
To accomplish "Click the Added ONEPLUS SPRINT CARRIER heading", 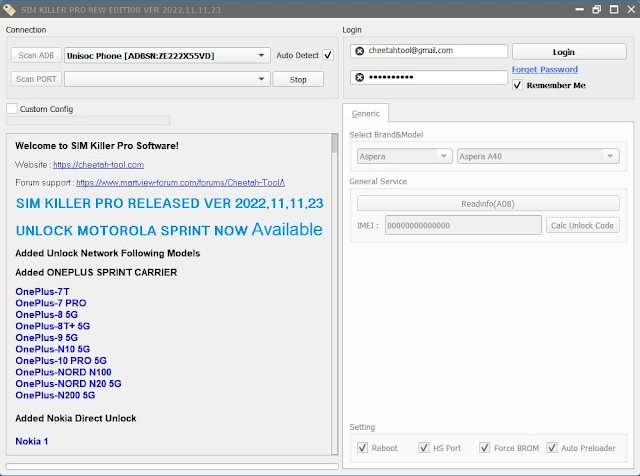I will 96,272.
